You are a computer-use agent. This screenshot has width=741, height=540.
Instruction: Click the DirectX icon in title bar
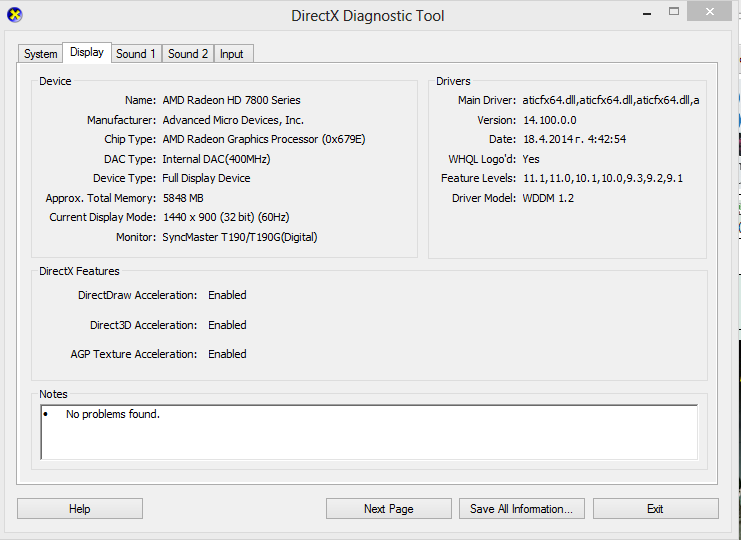(15, 15)
